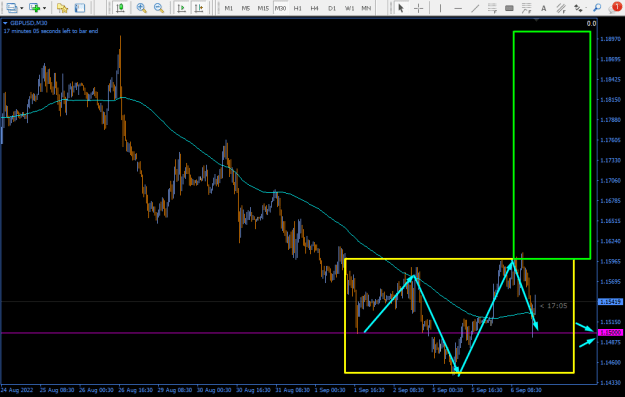Image resolution: width=625 pixels, height=397 pixels.
Task: Click the '< 17:05' bar timer text
Action: point(553,306)
